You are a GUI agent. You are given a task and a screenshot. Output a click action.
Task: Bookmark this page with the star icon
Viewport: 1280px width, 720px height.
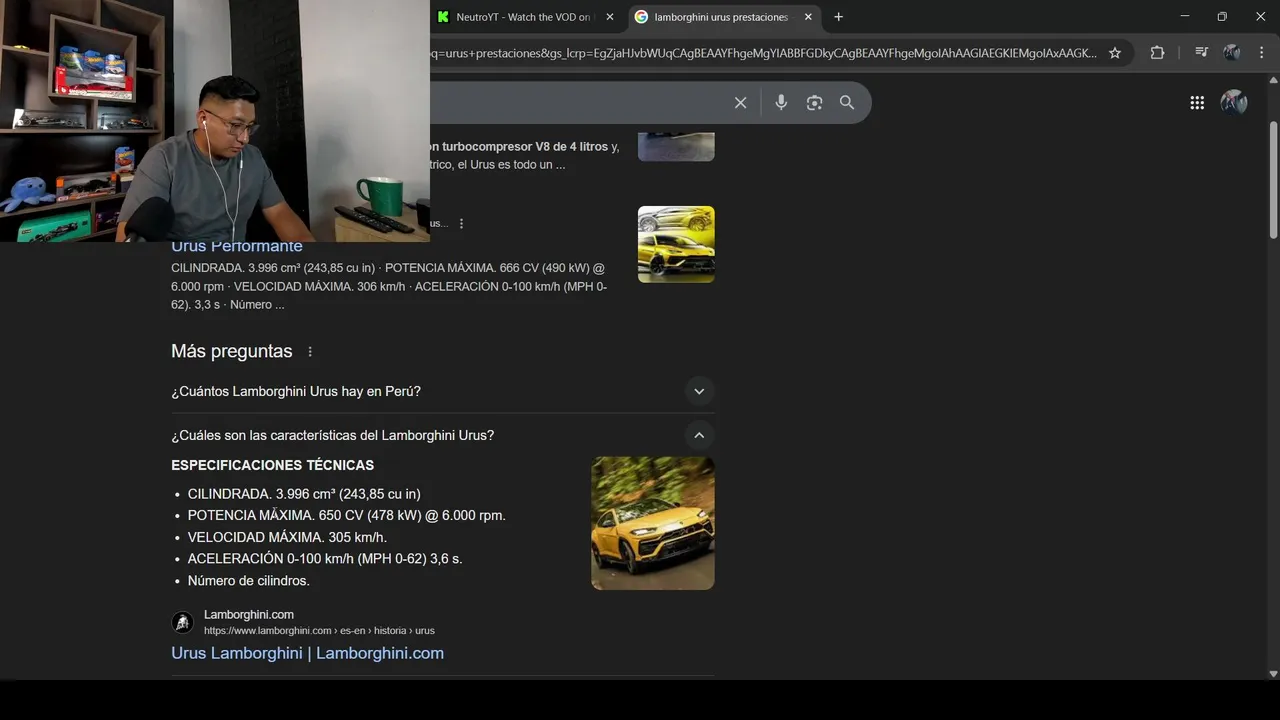[x=1115, y=53]
